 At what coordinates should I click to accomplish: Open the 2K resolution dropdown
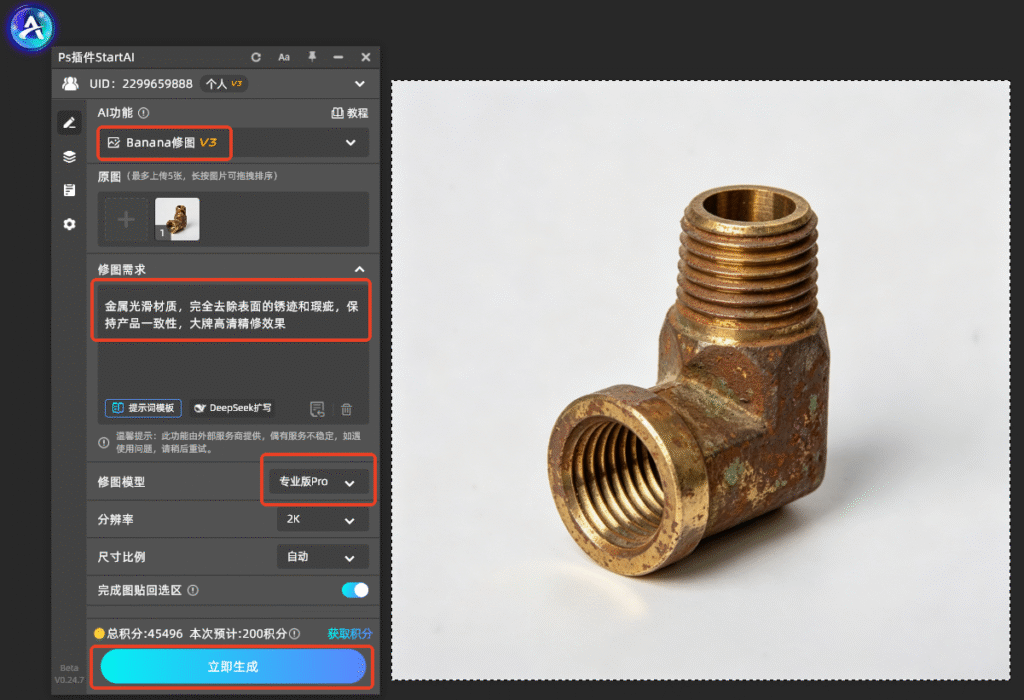[x=323, y=520]
